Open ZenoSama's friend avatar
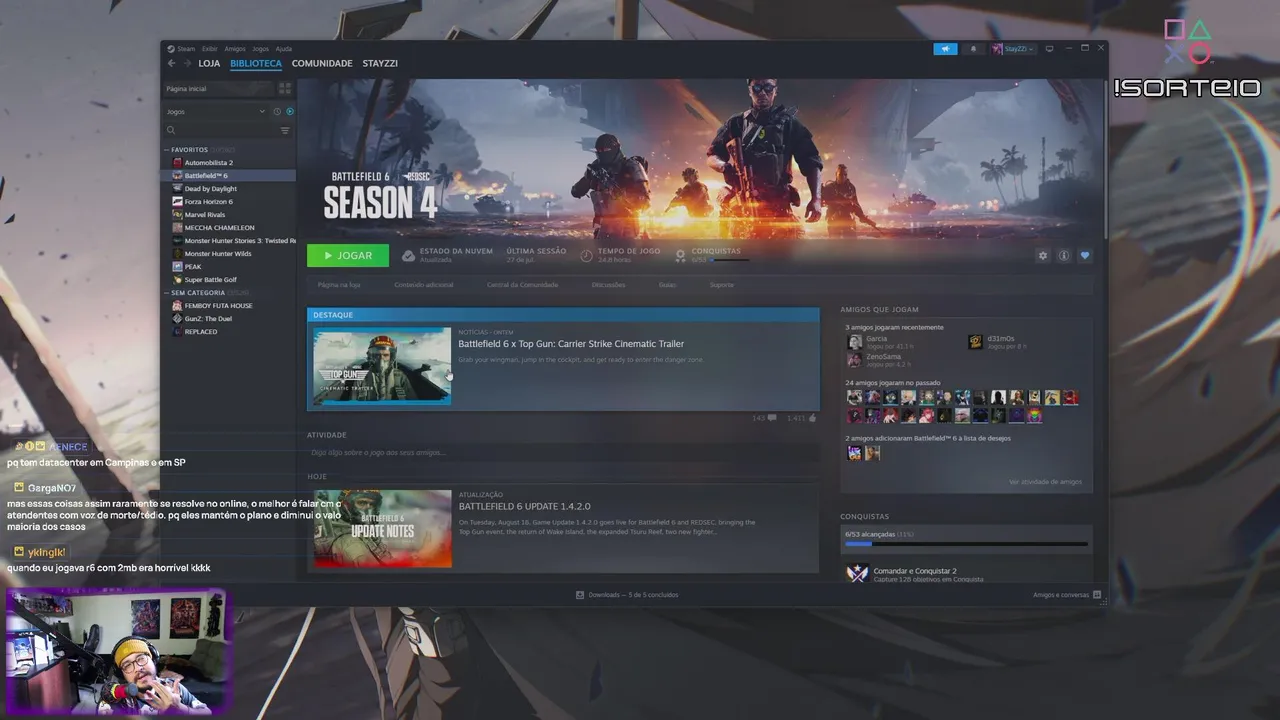The width and height of the screenshot is (1280, 720). point(854,360)
